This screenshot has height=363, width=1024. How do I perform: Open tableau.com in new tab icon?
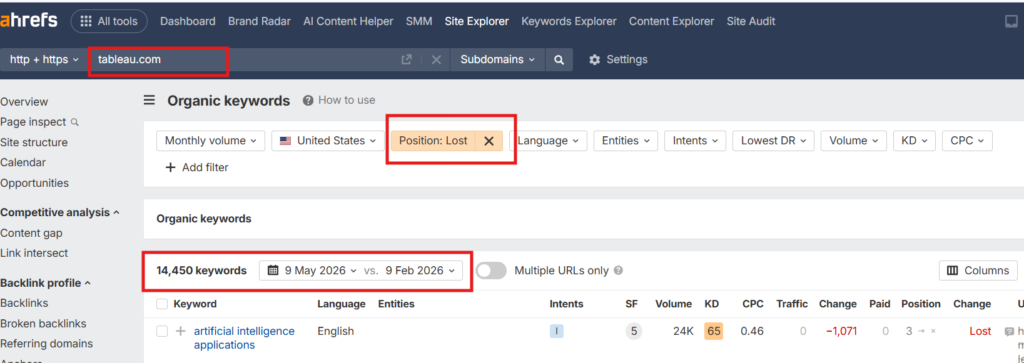406,59
